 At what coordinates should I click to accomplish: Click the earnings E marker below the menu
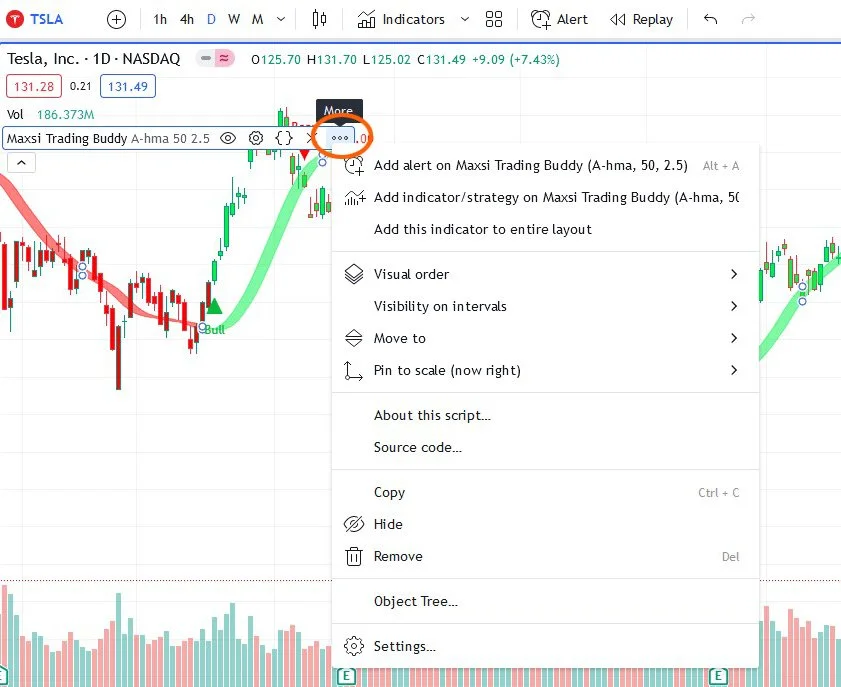346,676
